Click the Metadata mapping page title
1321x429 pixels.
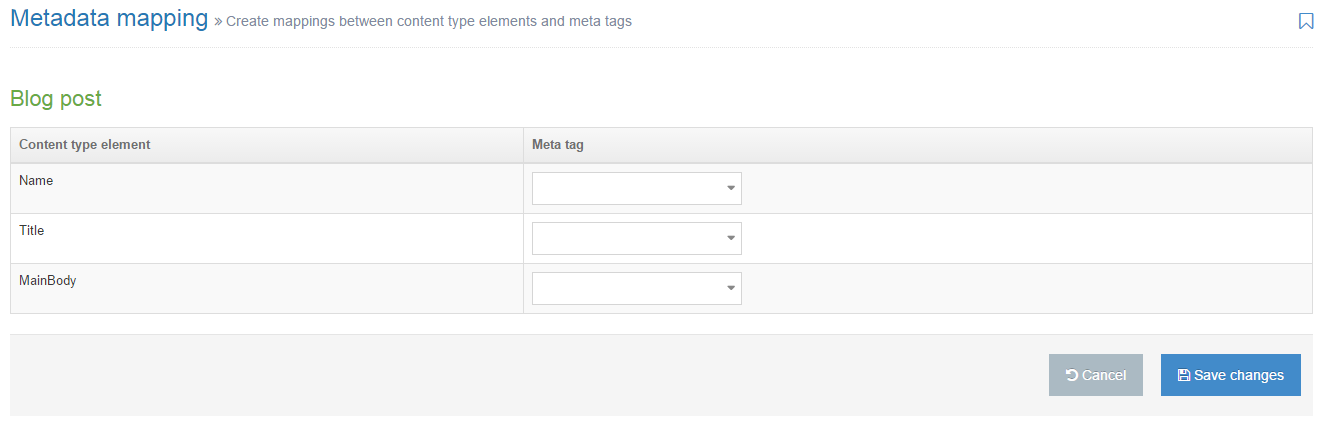coord(109,19)
